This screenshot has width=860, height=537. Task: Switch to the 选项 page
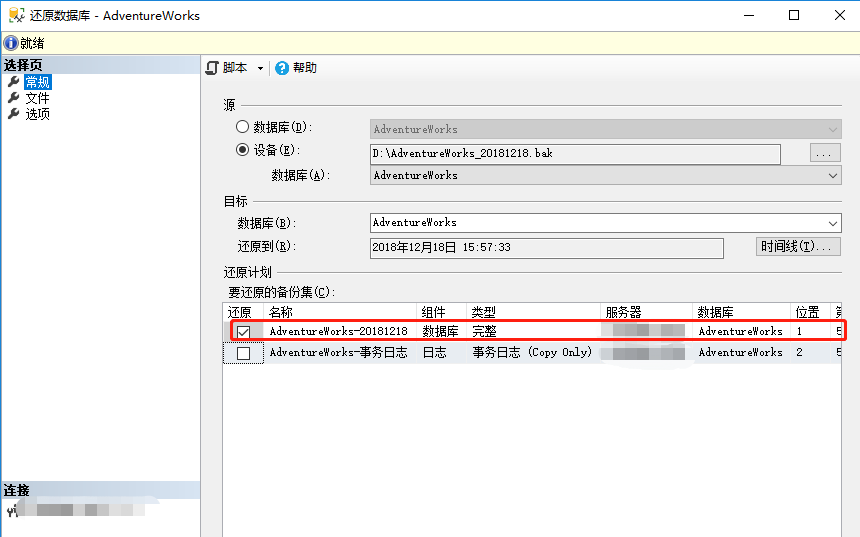click(x=37, y=114)
